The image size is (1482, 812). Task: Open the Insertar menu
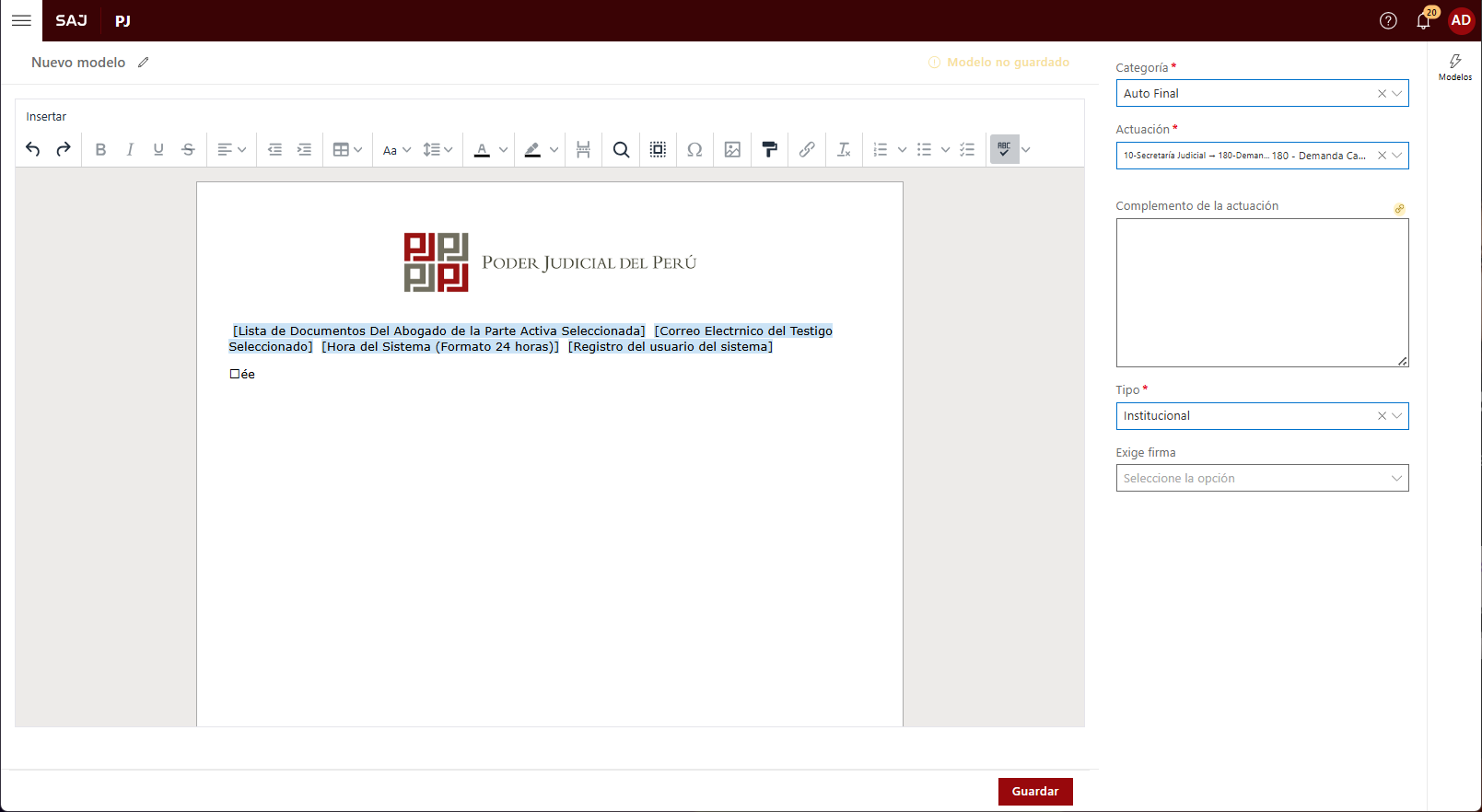46,117
